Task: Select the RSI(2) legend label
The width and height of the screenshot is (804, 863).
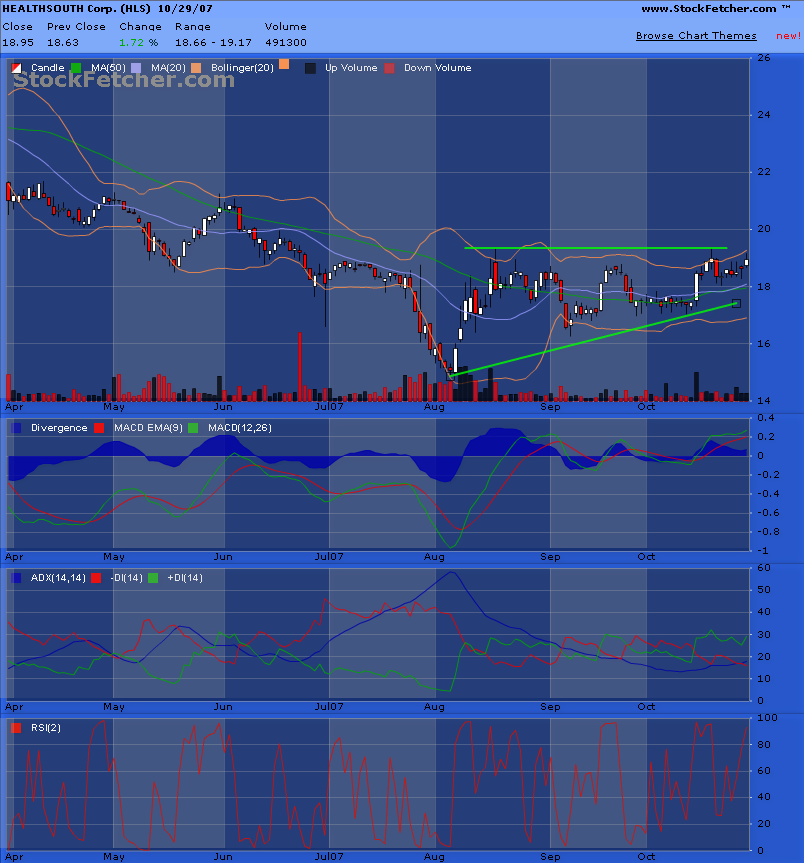Action: tap(46, 728)
